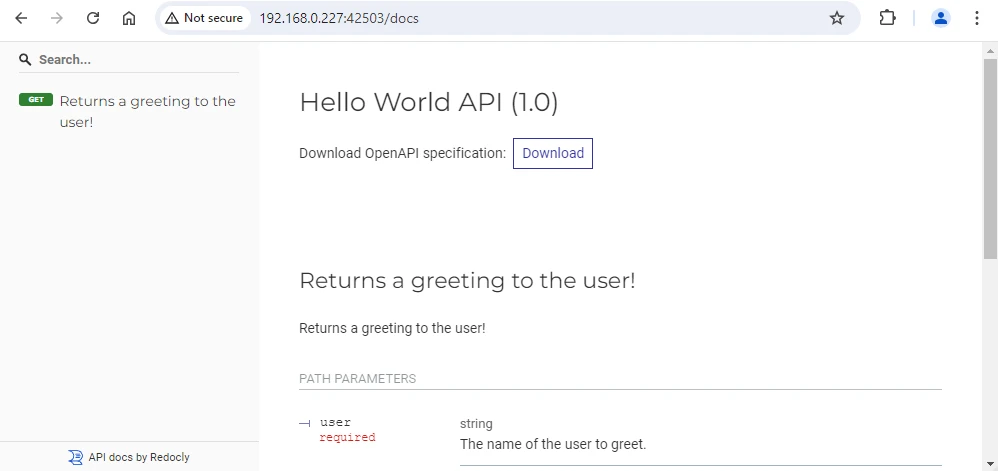The image size is (998, 471).
Task: Reload the API docs page
Action: coord(93,18)
